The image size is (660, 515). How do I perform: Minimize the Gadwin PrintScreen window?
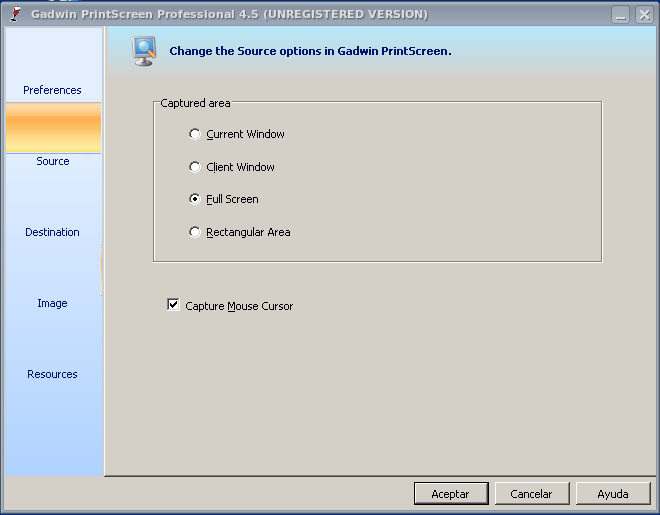(x=620, y=15)
